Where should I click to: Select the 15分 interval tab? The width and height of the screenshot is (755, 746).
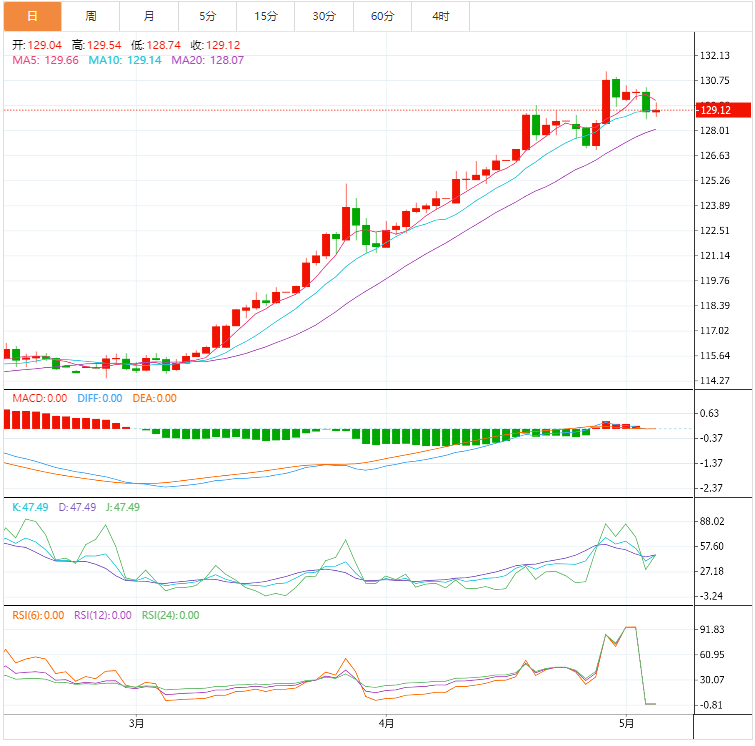(266, 16)
